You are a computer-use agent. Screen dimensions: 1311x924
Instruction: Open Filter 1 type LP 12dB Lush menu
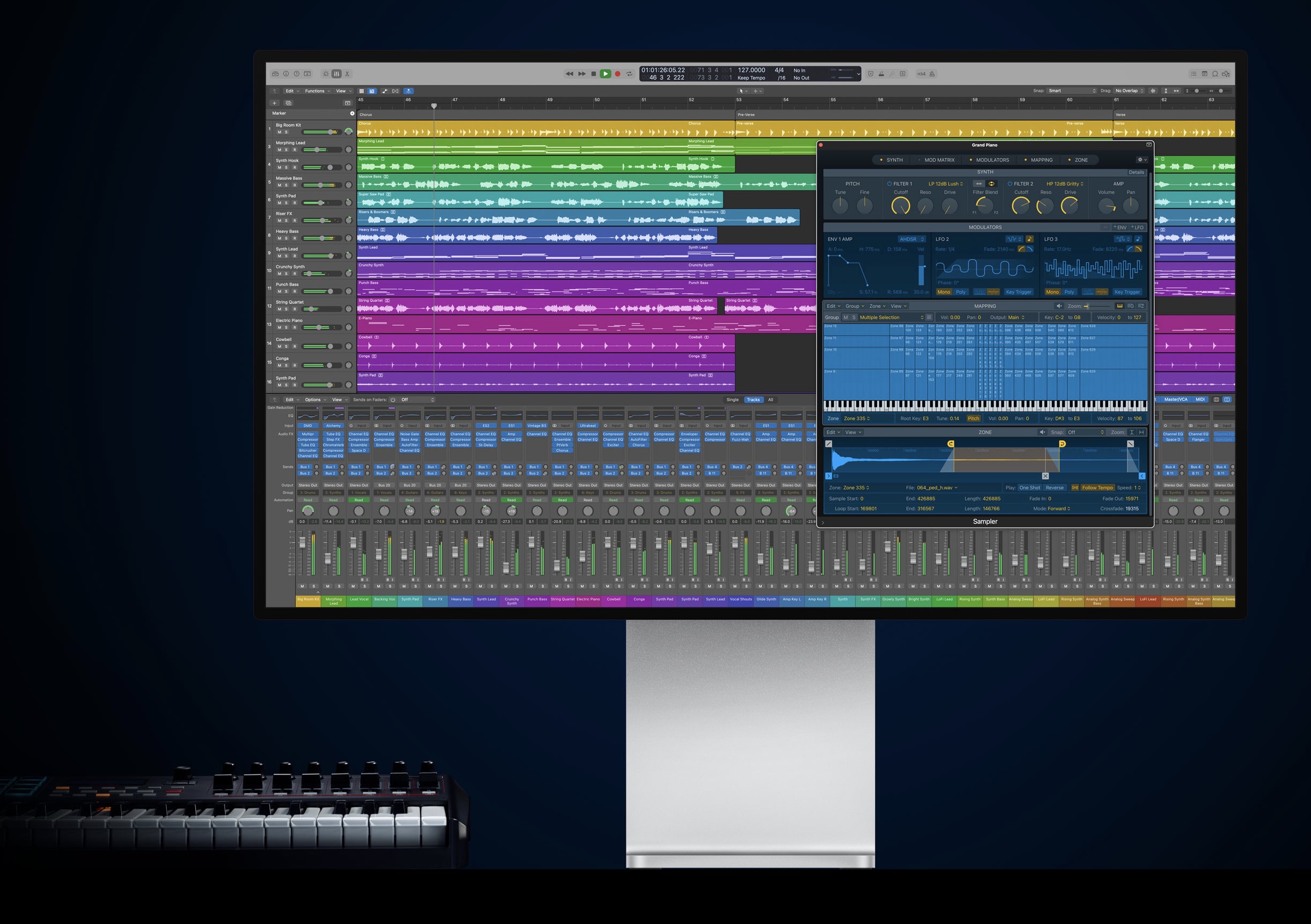click(945, 184)
